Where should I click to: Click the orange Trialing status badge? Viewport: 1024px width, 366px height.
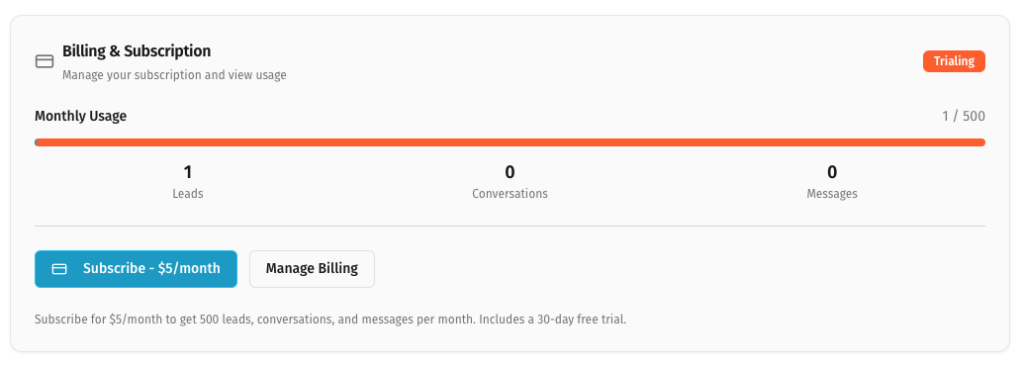pos(953,61)
